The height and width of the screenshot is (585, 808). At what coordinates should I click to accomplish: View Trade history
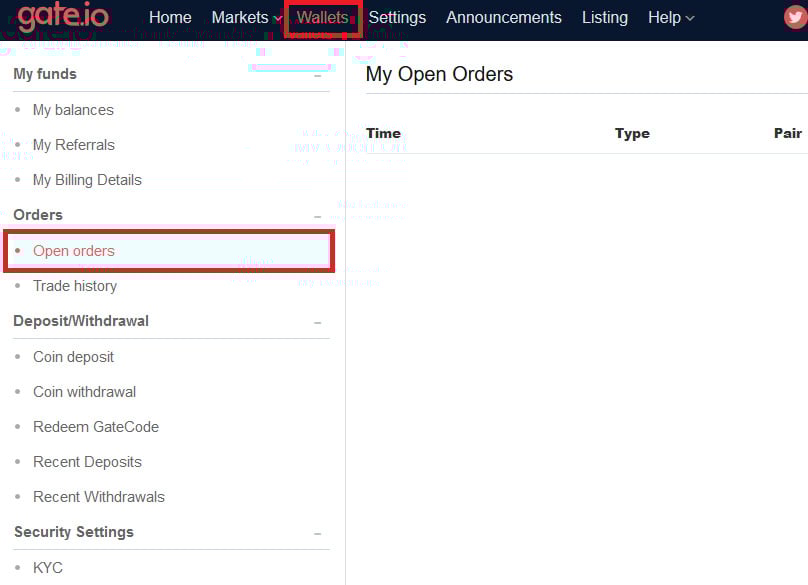(x=75, y=286)
